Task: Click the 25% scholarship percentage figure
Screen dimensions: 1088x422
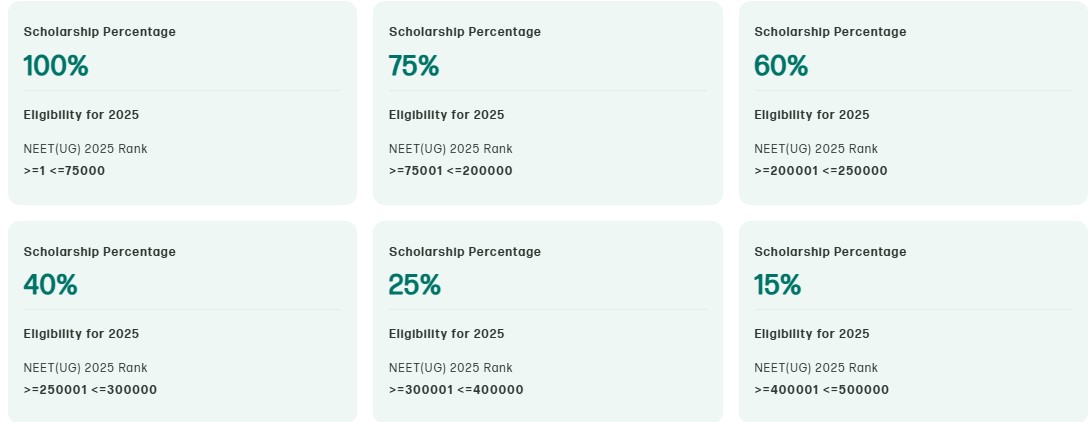Action: coord(414,285)
